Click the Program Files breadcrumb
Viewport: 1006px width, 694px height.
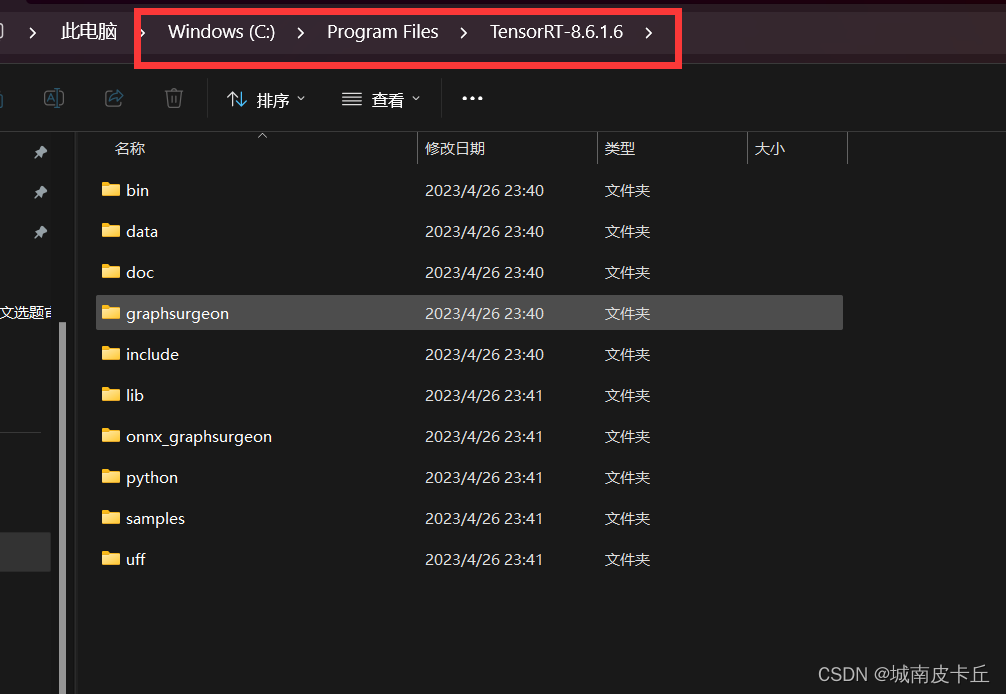coord(382,31)
